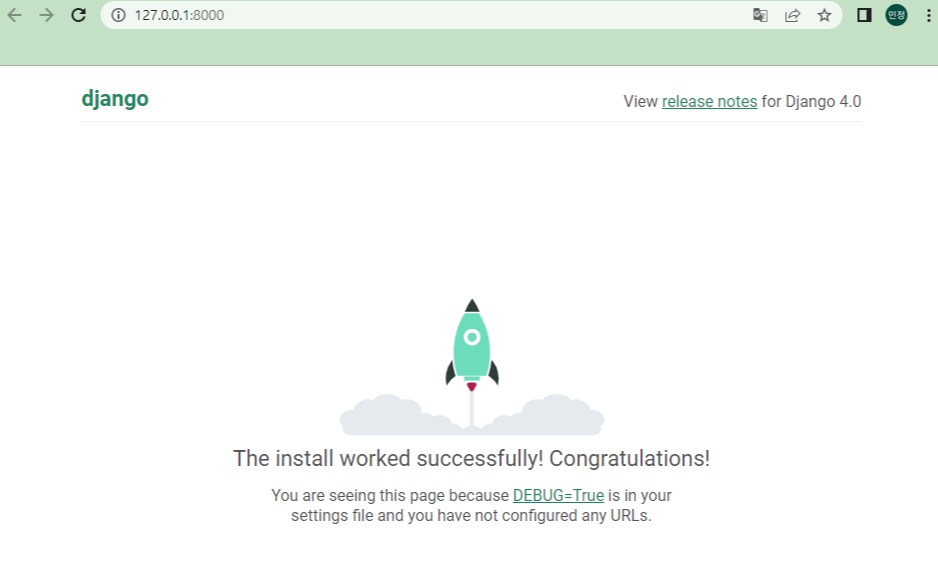
Task: Click the rocket illustration
Action: click(472, 366)
